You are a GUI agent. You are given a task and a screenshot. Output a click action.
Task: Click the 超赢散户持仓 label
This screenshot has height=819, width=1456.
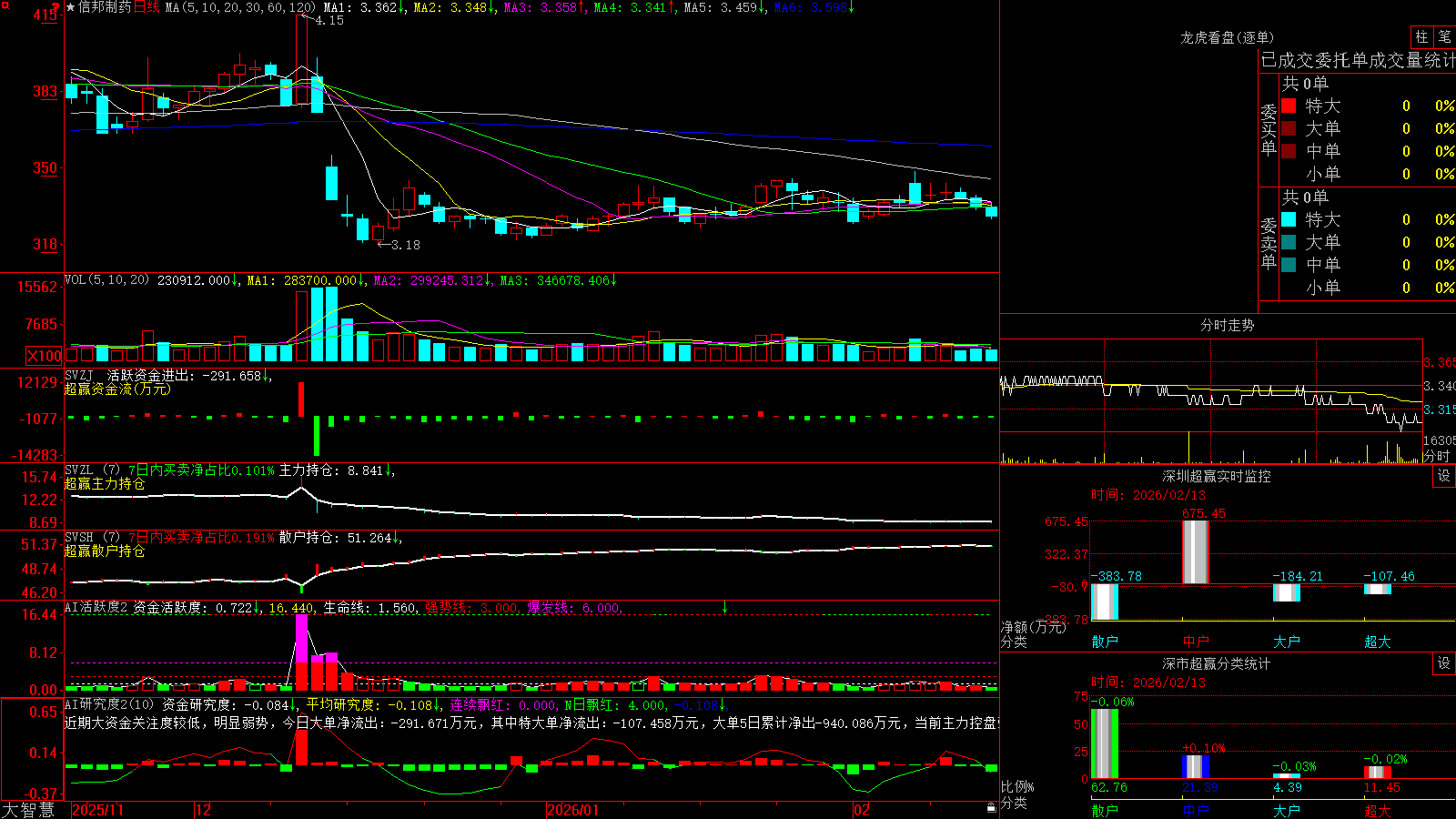click(x=105, y=551)
